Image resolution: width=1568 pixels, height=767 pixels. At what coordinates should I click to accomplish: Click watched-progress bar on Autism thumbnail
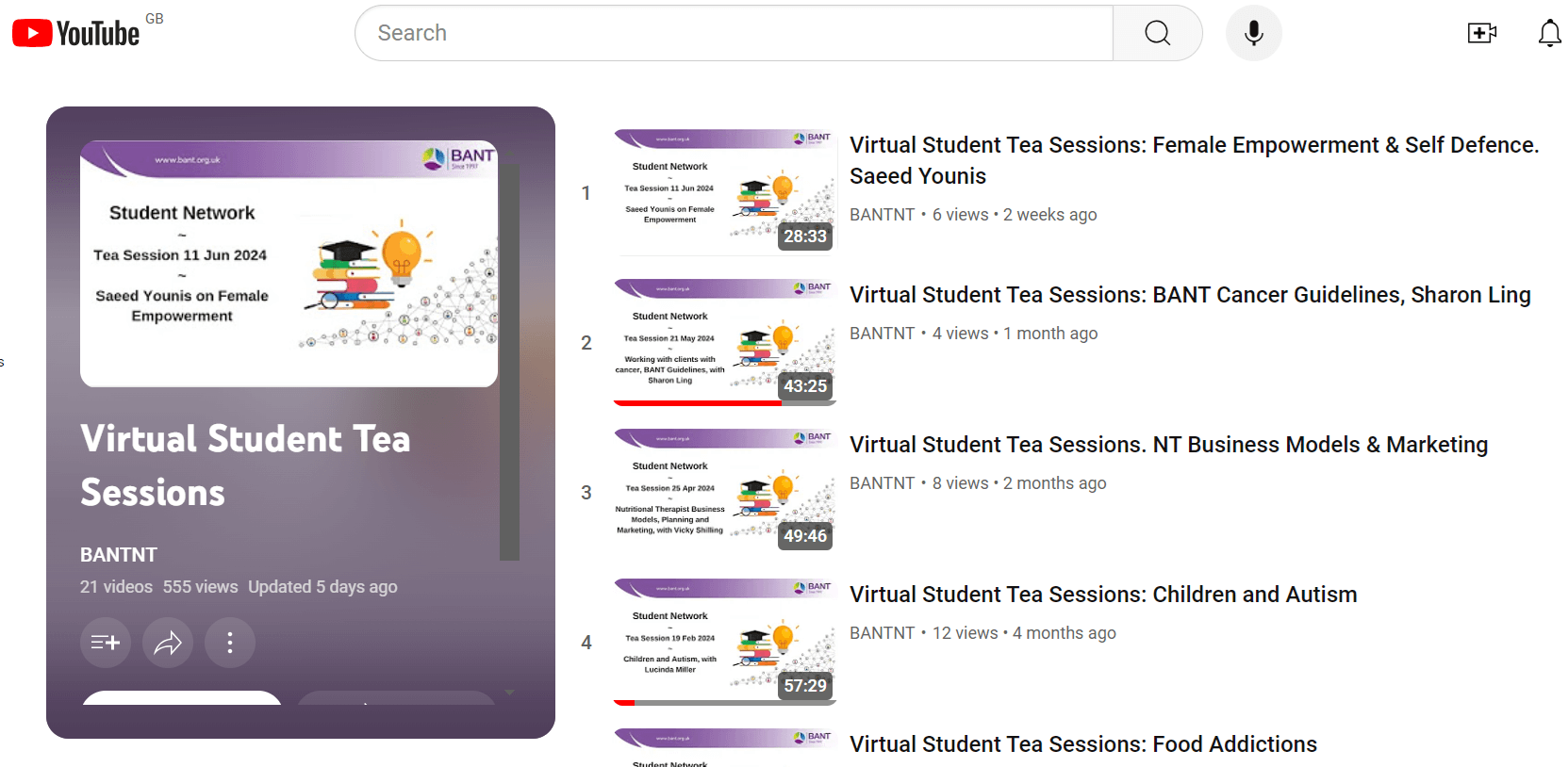[725, 703]
